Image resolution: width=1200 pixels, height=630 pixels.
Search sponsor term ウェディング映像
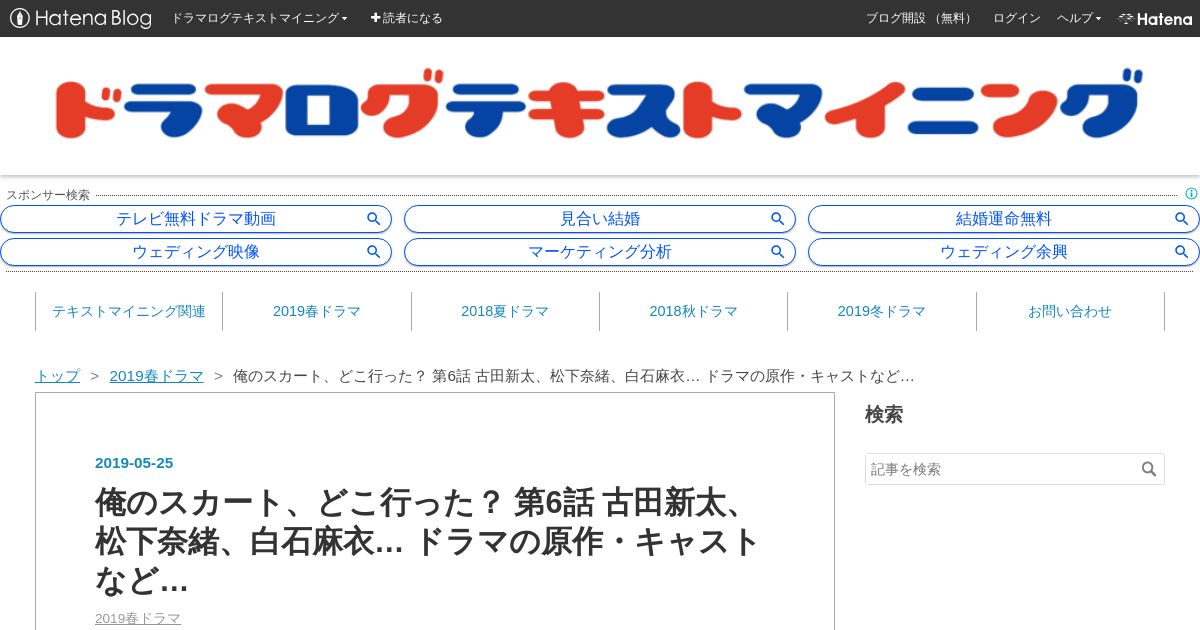point(196,252)
